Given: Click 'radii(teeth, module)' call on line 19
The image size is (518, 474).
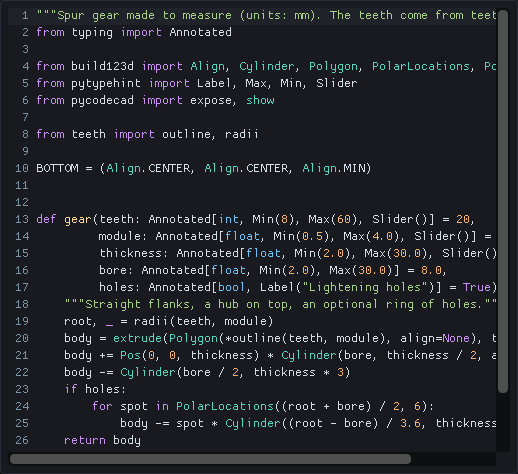Looking at the screenshot, I should point(203,321).
